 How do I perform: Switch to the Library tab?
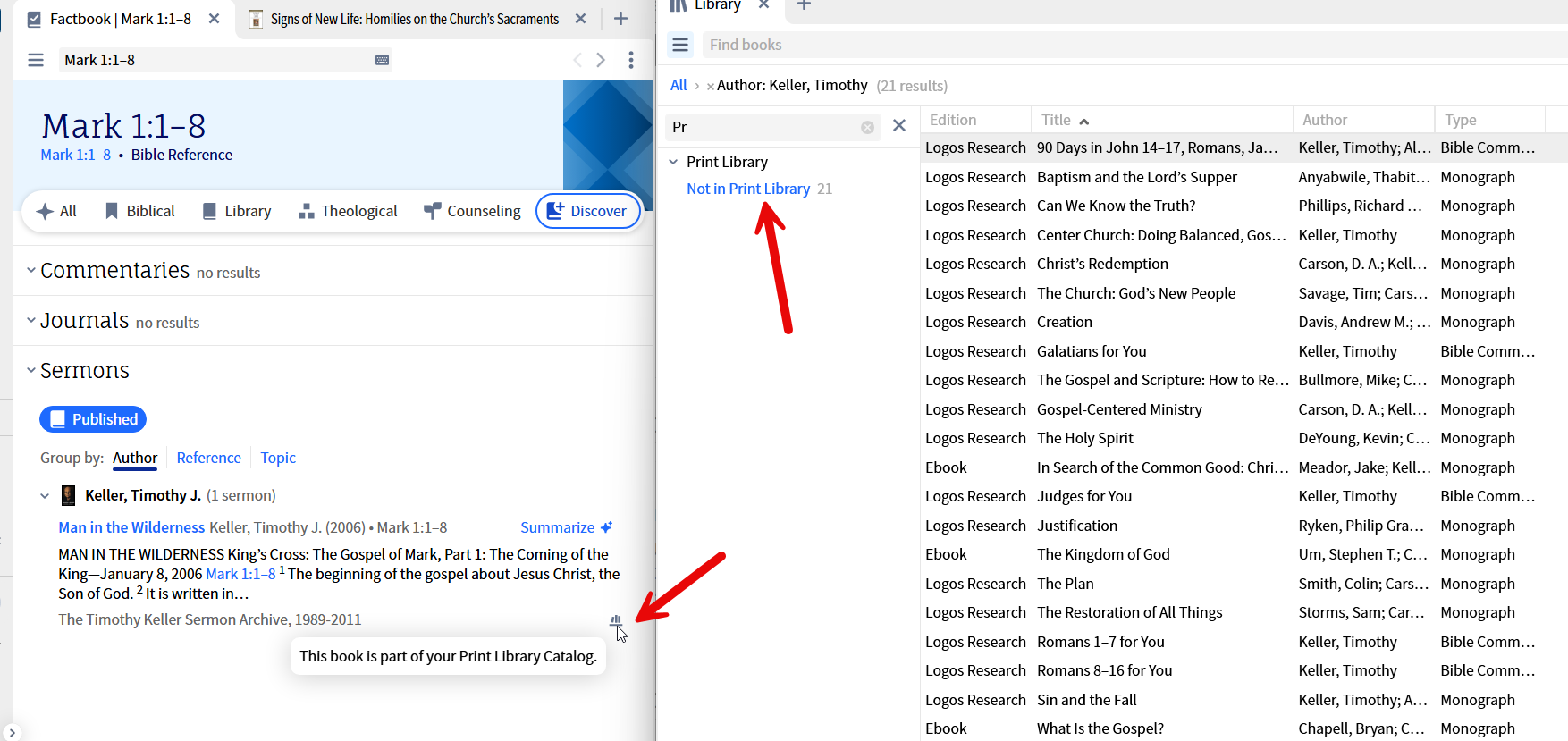(x=719, y=5)
